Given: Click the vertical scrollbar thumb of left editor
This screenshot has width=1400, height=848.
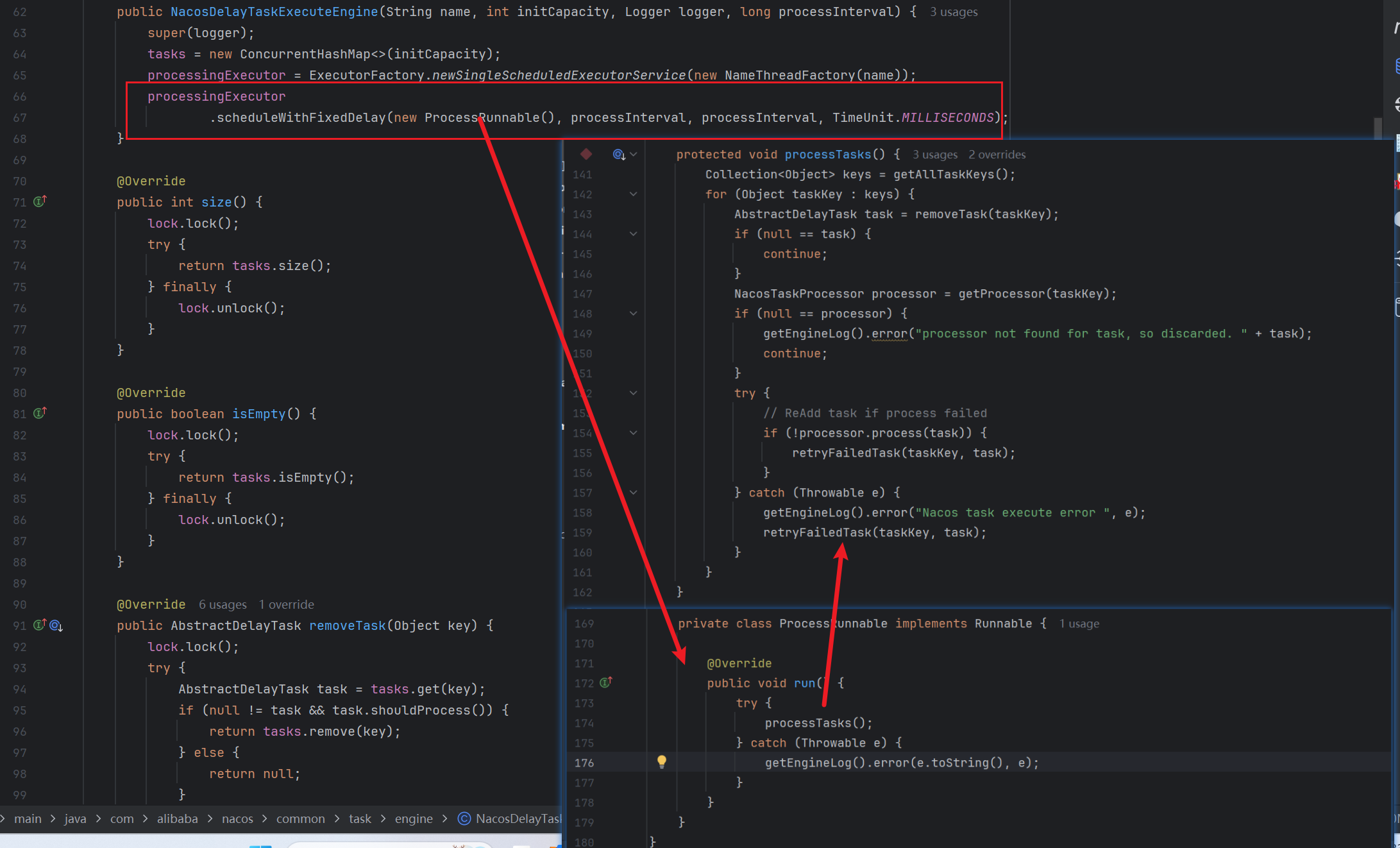Looking at the screenshot, I should click(x=1378, y=127).
